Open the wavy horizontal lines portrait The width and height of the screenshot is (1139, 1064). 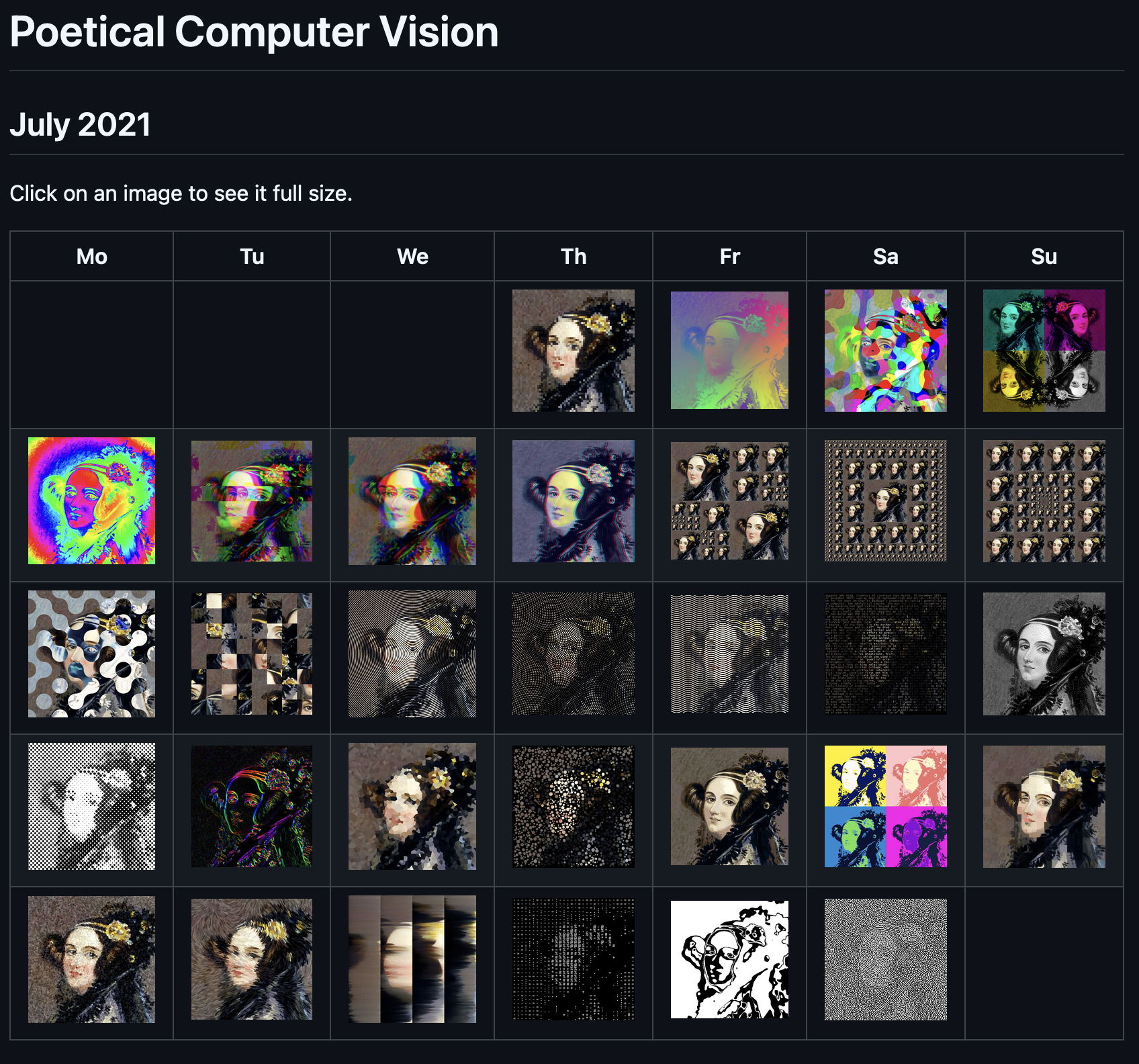[x=729, y=654]
